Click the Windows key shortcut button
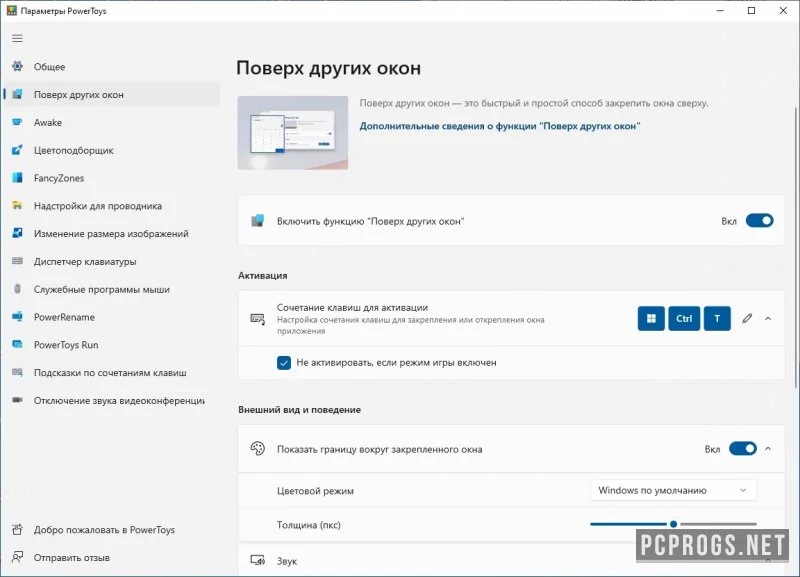This screenshot has height=577, width=800. [651, 318]
